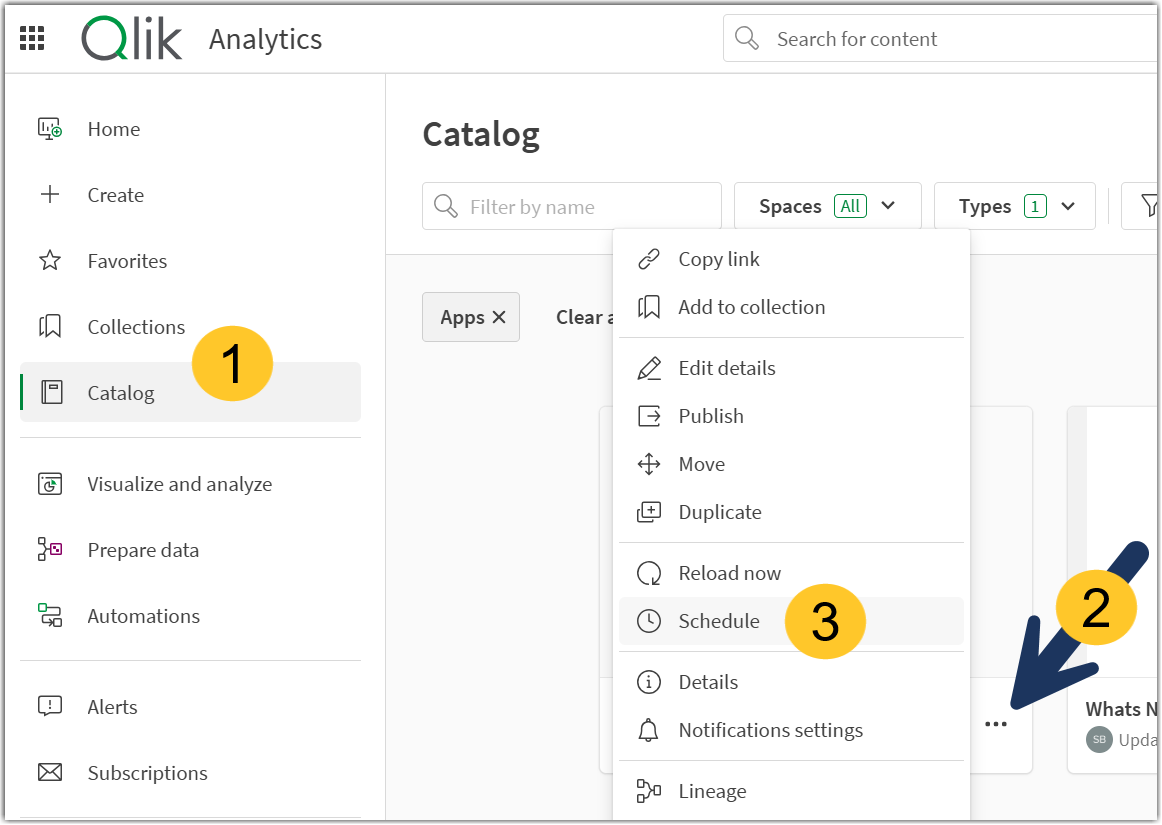The height and width of the screenshot is (825, 1162).
Task: Open the filter funnel icon
Action: 1148,205
